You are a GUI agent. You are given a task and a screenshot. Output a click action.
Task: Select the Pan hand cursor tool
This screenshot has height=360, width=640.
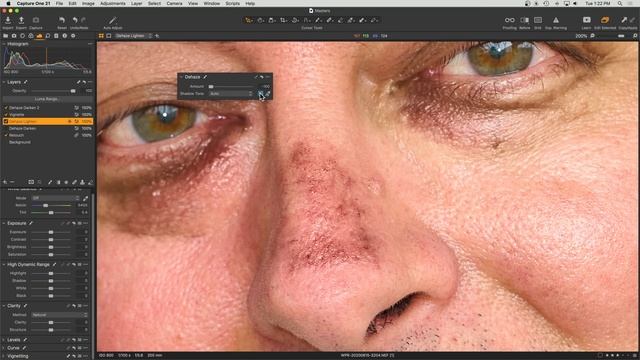click(x=260, y=20)
